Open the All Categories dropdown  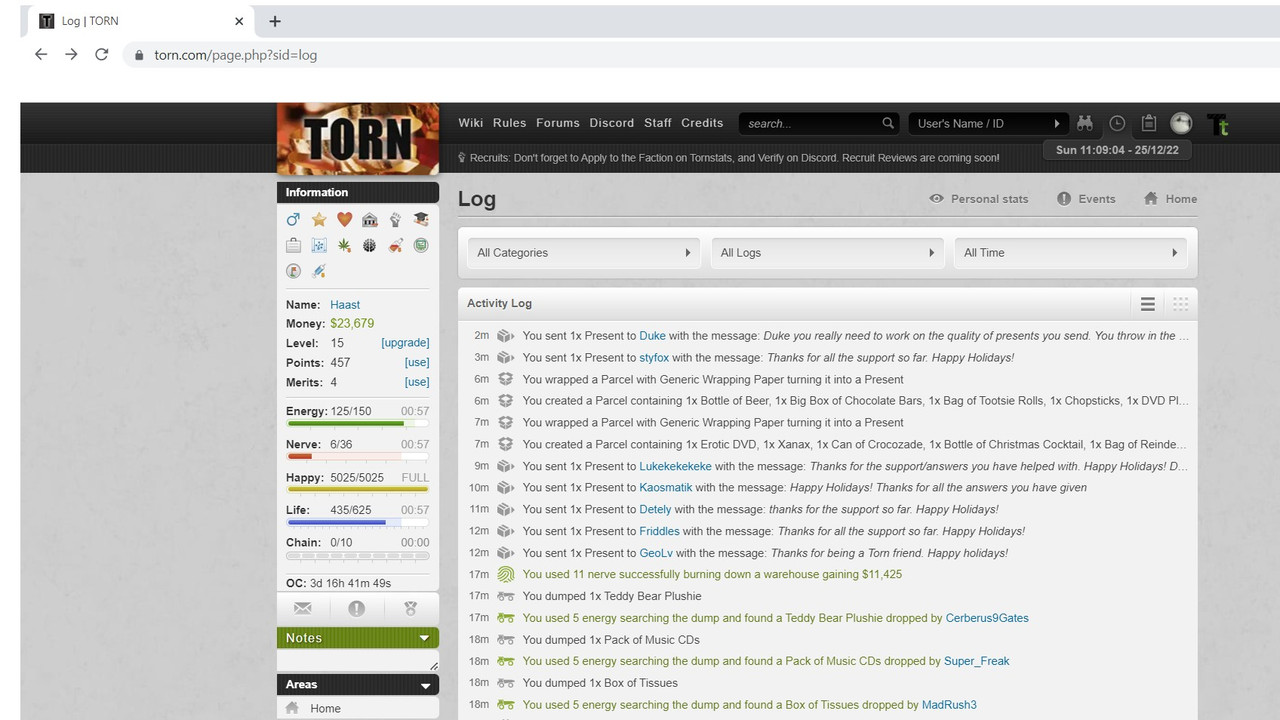pos(584,253)
